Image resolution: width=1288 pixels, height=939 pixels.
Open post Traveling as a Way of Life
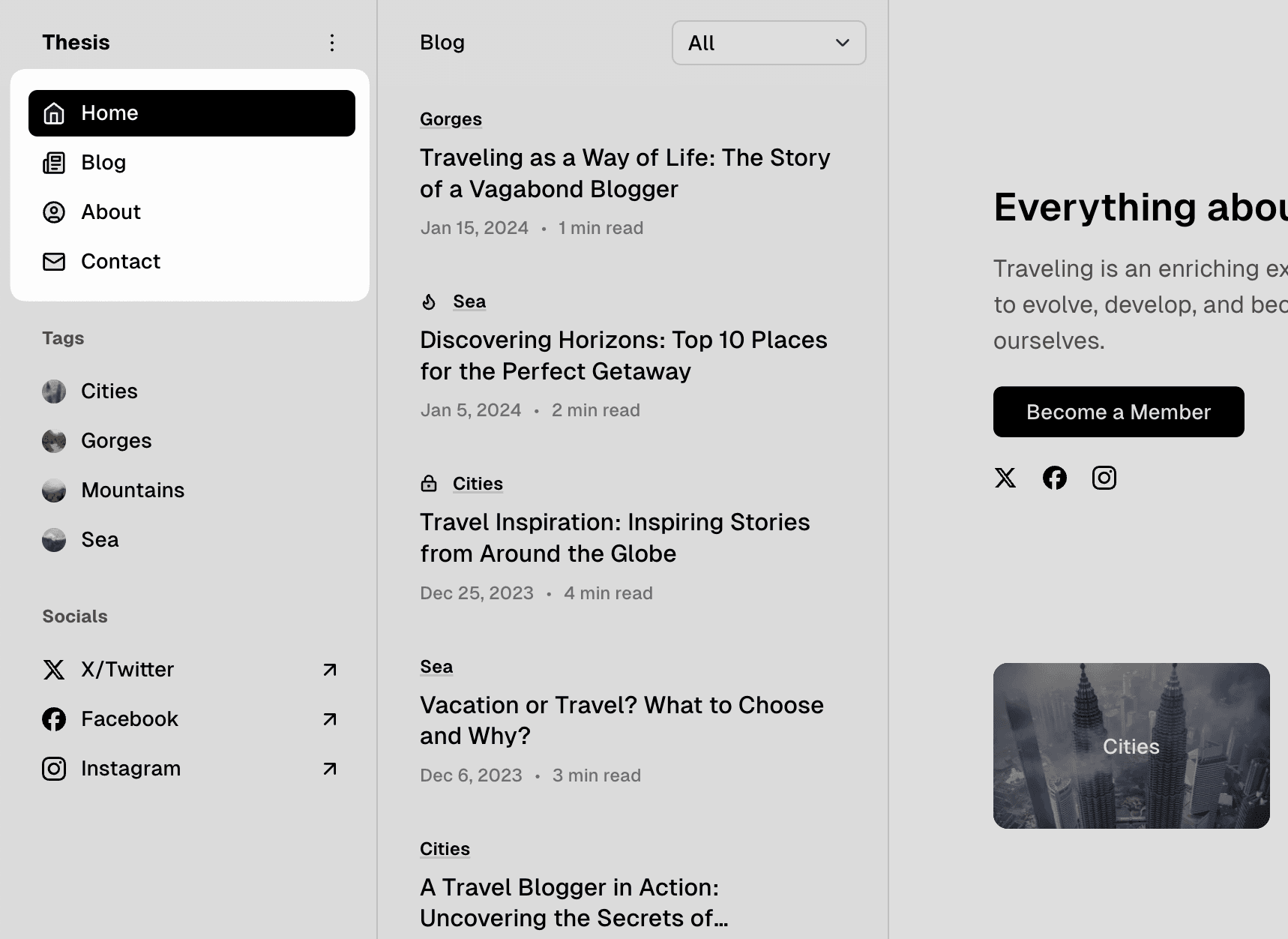tap(625, 173)
